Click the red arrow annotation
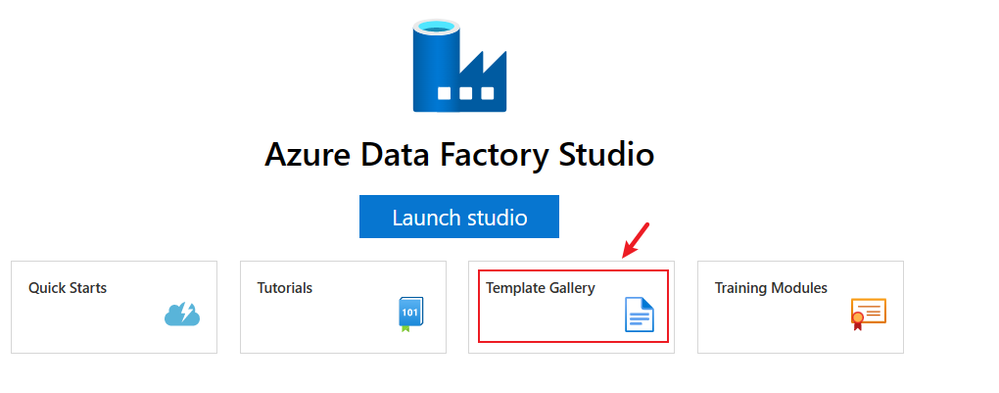This screenshot has width=999, height=393. [x=635, y=240]
